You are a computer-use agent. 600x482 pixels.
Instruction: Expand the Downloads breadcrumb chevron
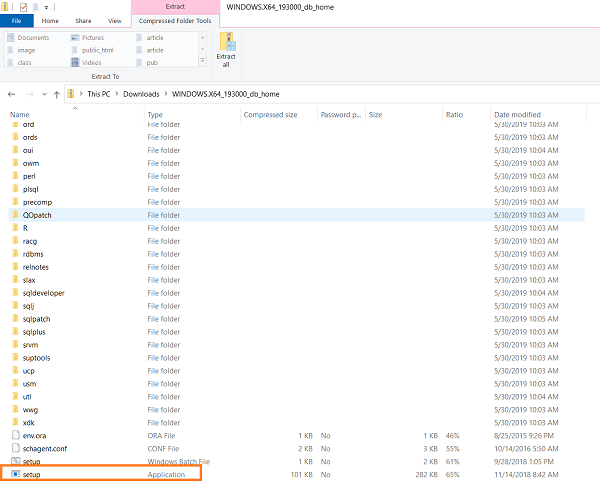click(x=166, y=94)
